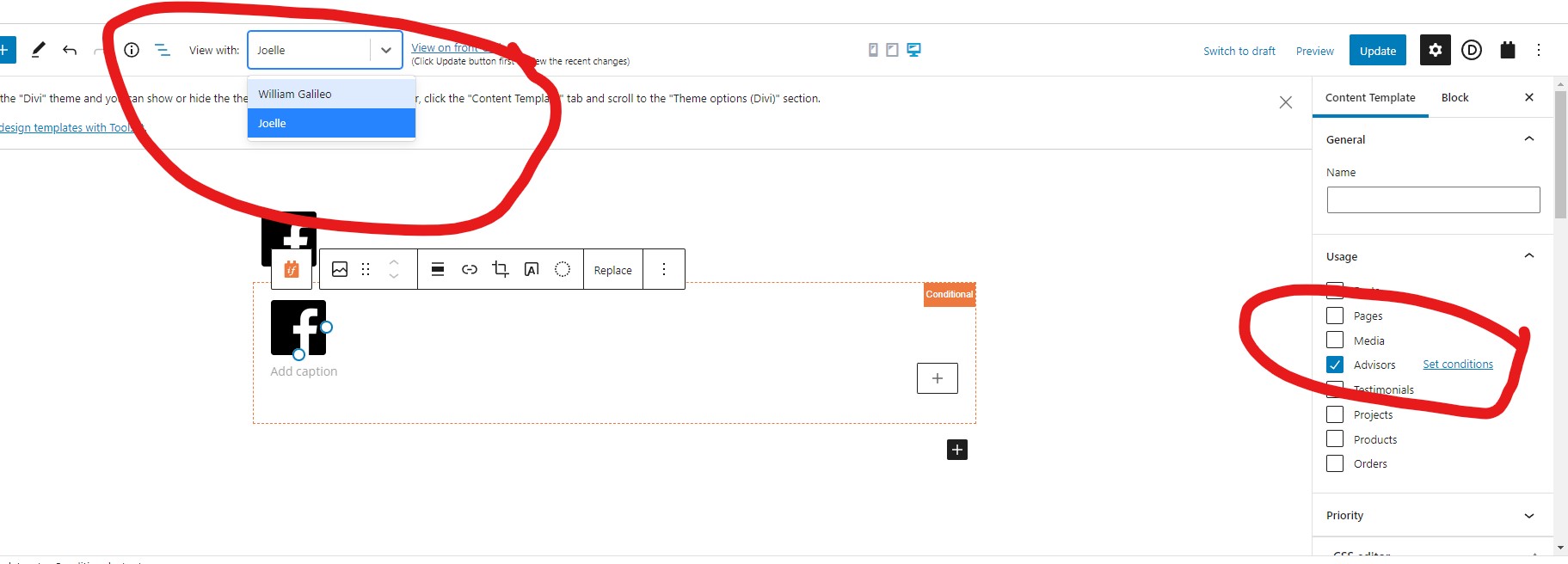
Task: Toggle the settings gear sidebar
Action: click(1436, 50)
